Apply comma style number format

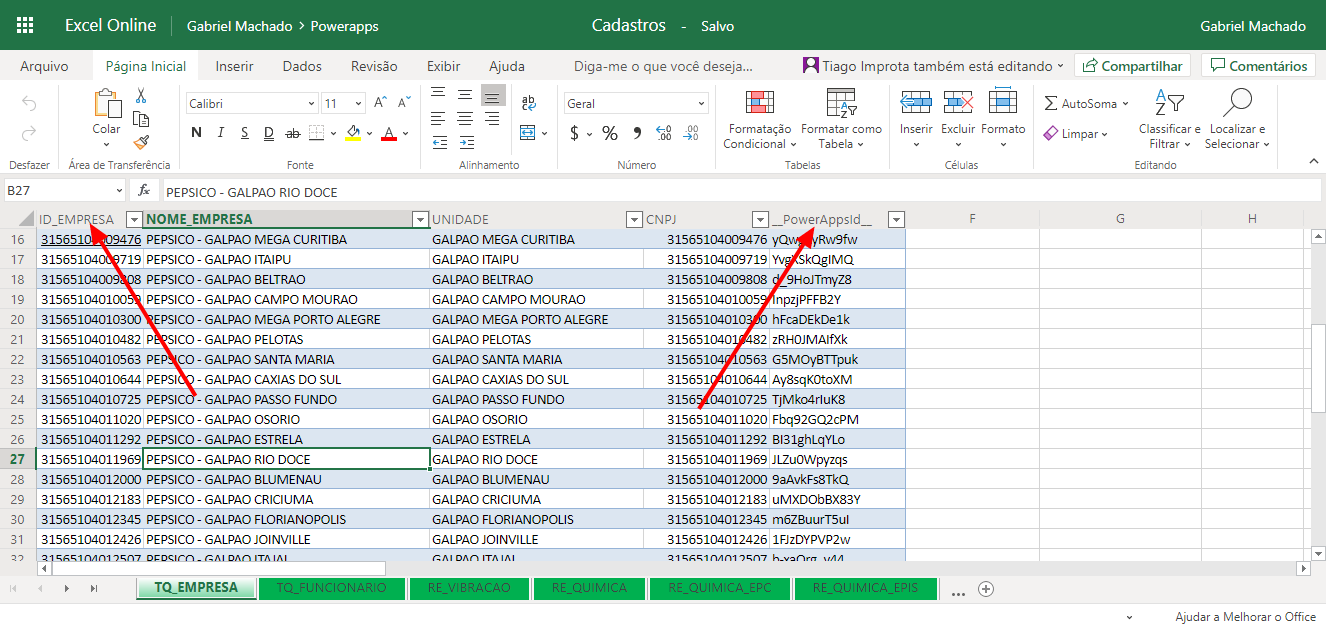pos(636,133)
